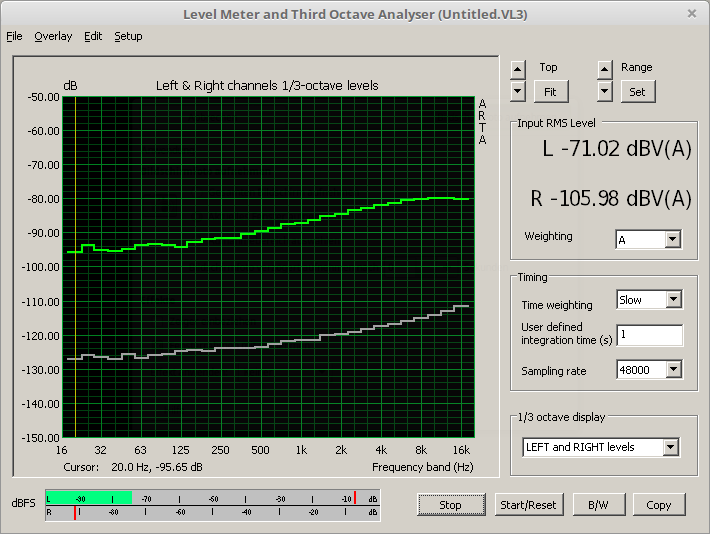
Task: Click the left channel dBFS level meter
Action: pyautogui.click(x=212, y=498)
